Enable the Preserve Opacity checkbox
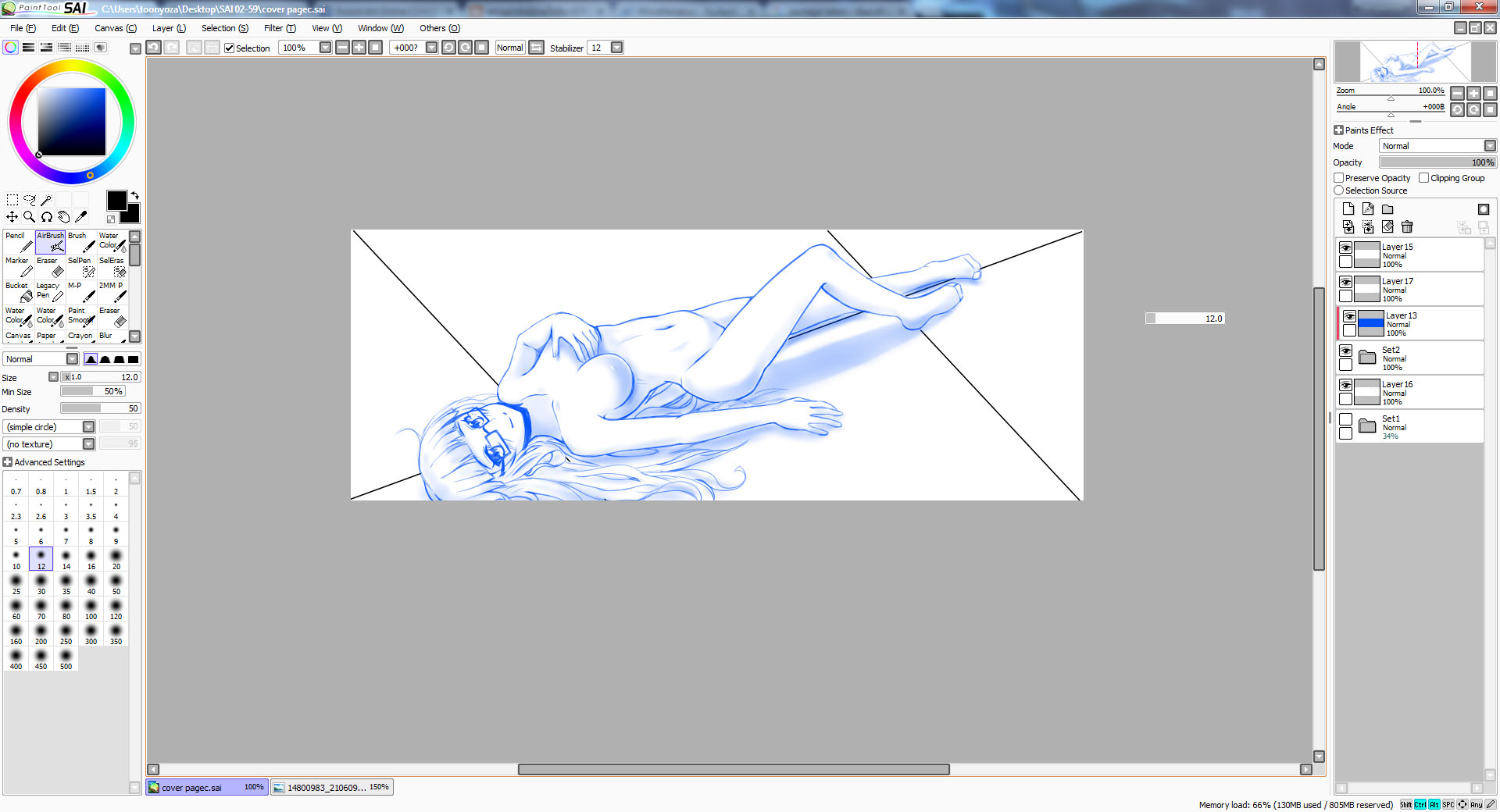Image resolution: width=1500 pixels, height=812 pixels. tap(1339, 178)
